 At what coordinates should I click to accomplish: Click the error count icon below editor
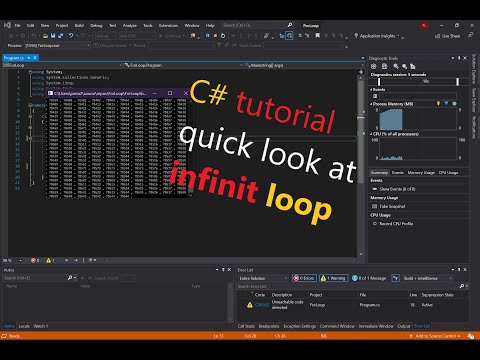33,260
